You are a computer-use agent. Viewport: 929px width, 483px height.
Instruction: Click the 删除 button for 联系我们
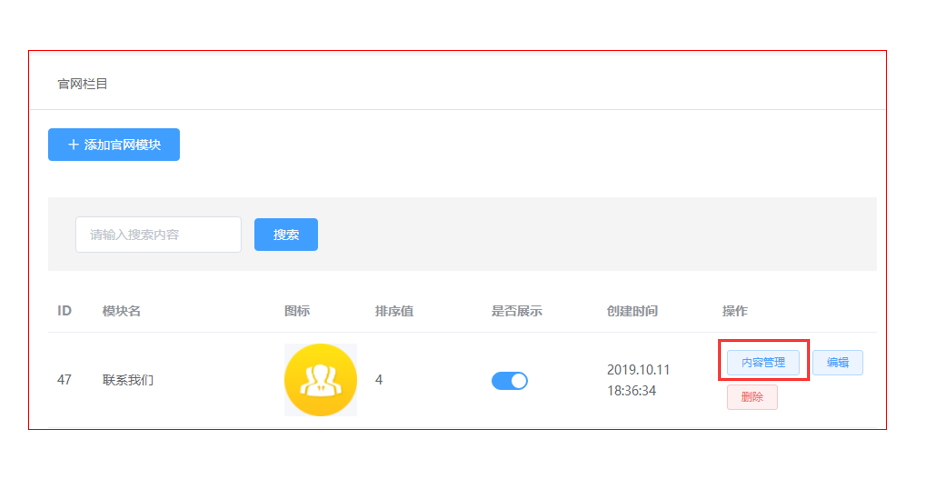[x=752, y=397]
